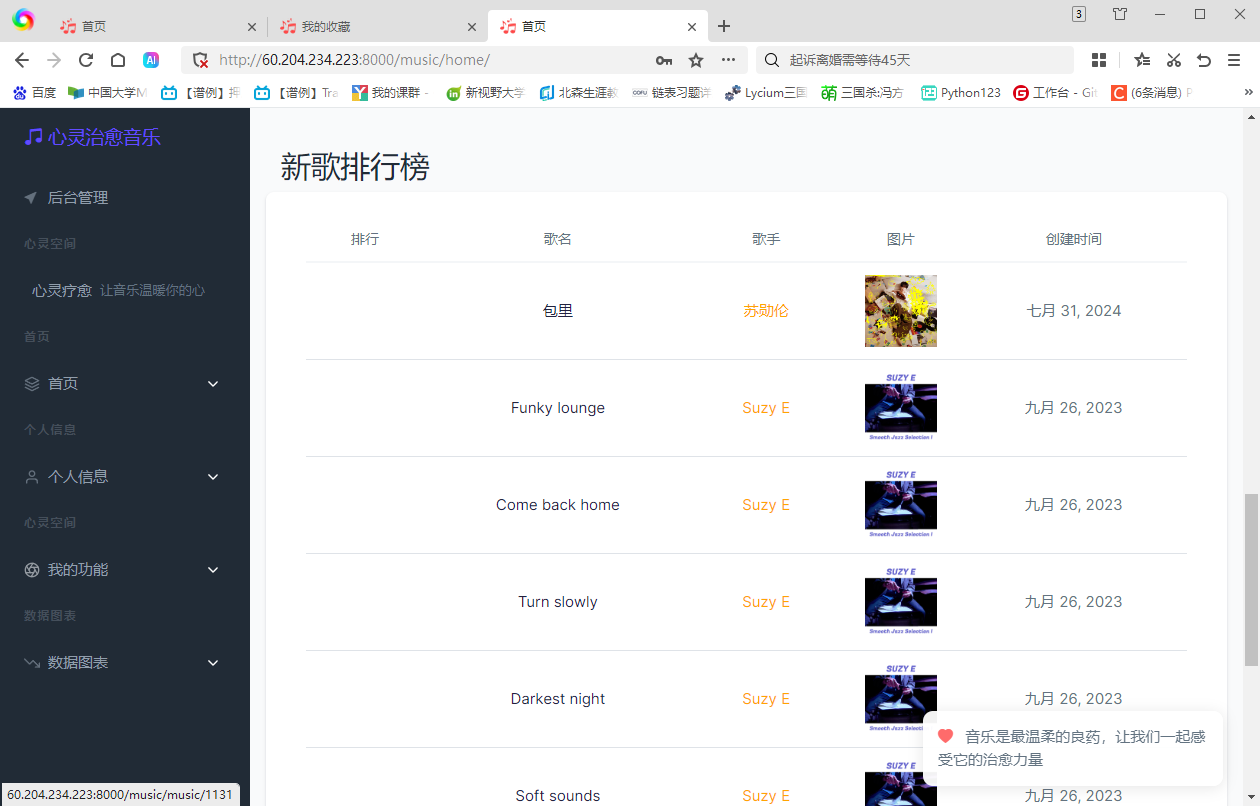Open the browser hamburger menu
The width and height of the screenshot is (1260, 806).
tap(1235, 60)
